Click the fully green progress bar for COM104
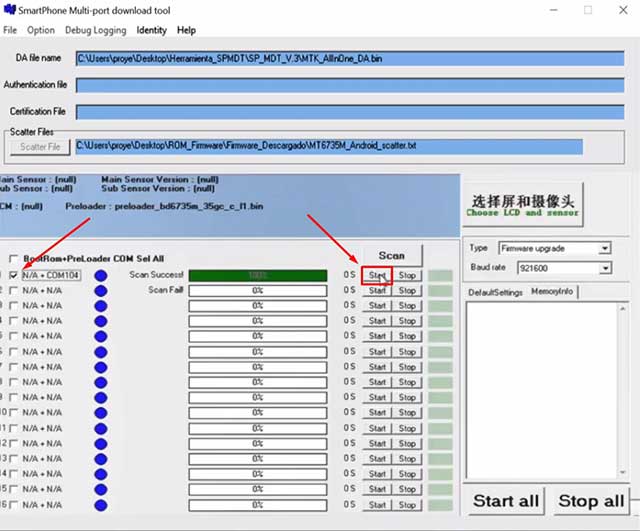 258,275
